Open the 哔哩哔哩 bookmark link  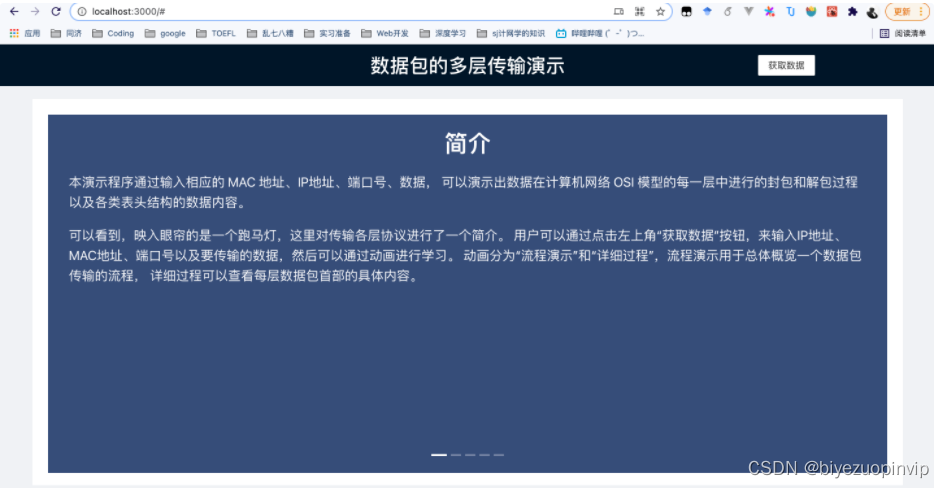coord(600,33)
